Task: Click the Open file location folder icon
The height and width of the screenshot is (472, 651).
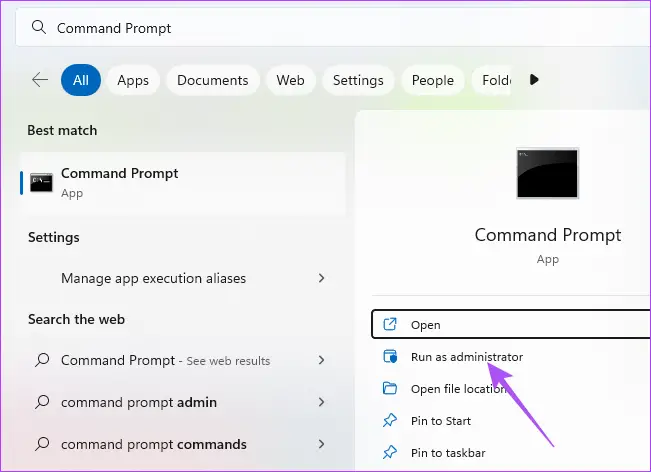Action: click(390, 389)
